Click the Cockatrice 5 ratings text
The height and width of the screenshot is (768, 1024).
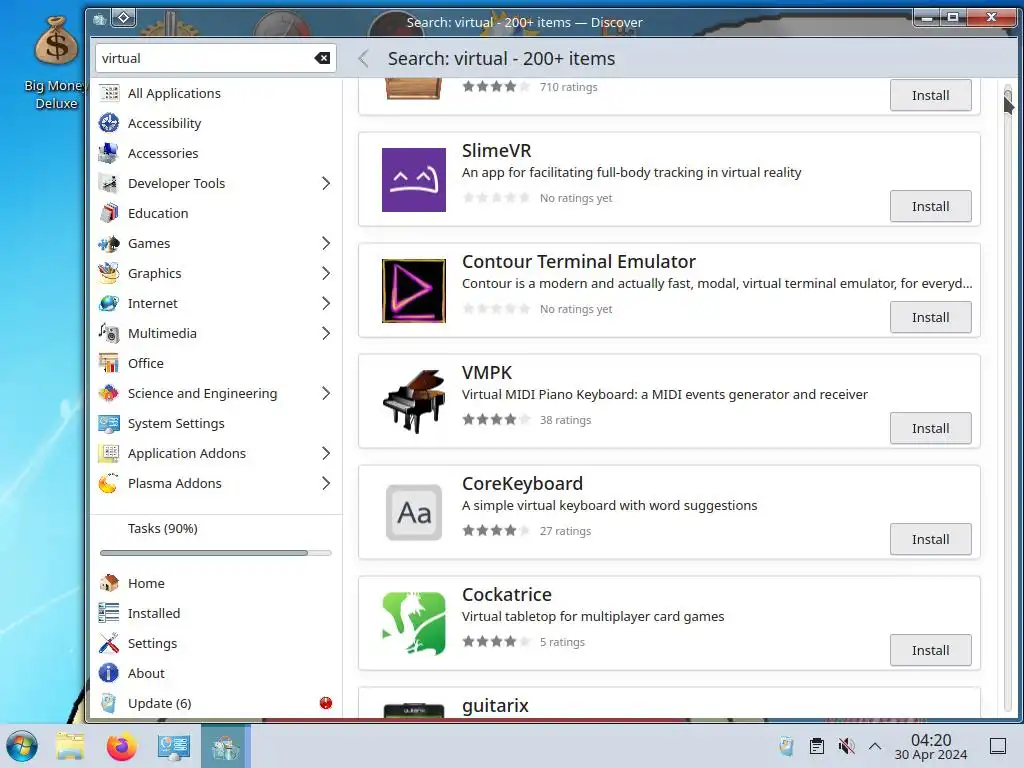[x=562, y=642]
